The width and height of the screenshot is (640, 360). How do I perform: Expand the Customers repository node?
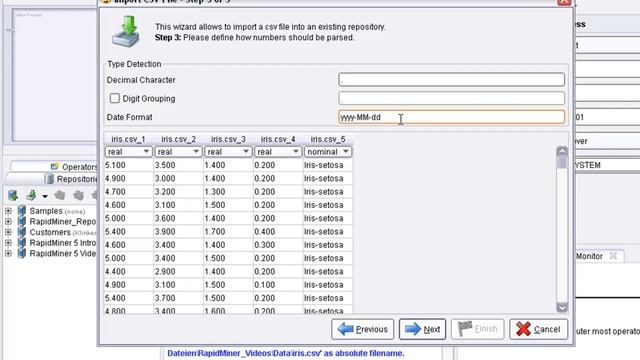click(x=8, y=232)
